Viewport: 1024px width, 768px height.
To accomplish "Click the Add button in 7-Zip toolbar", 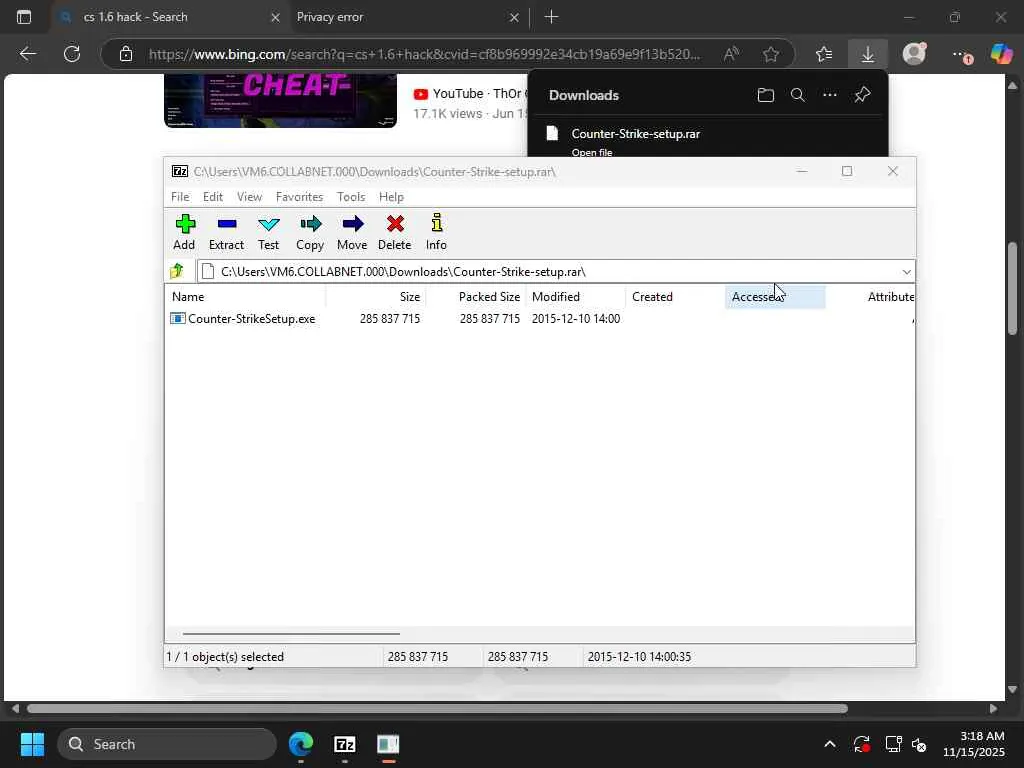I will (x=184, y=232).
